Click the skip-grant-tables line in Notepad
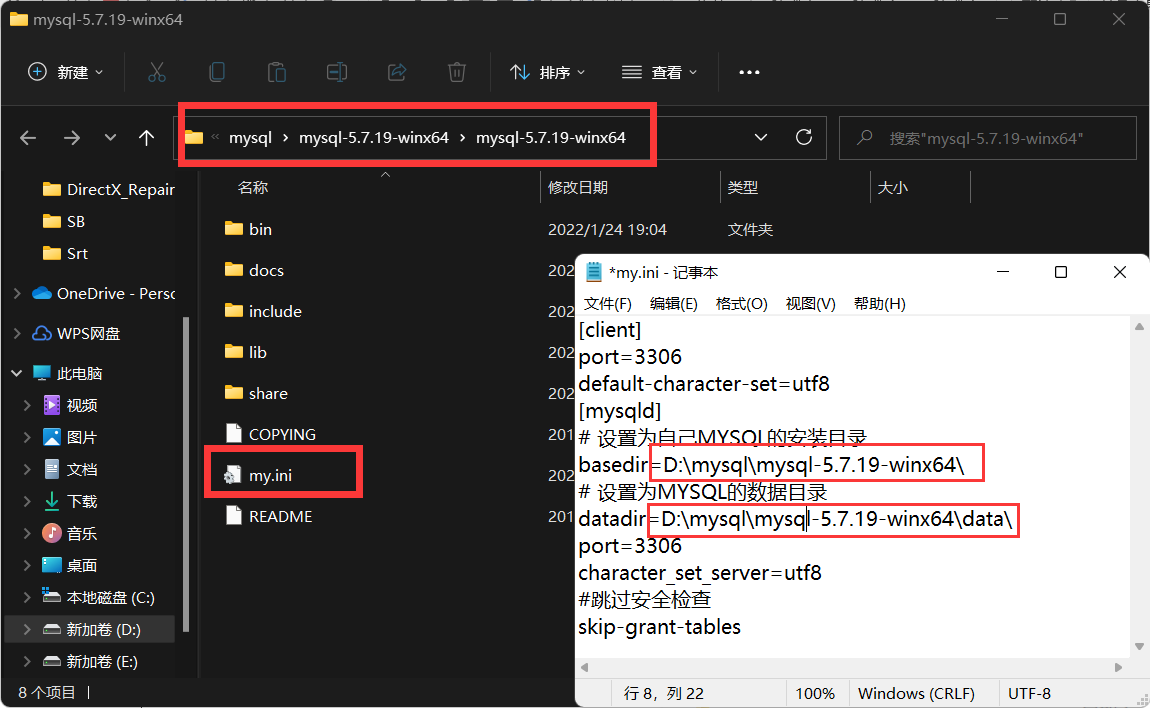This screenshot has height=708, width=1150. (x=659, y=627)
